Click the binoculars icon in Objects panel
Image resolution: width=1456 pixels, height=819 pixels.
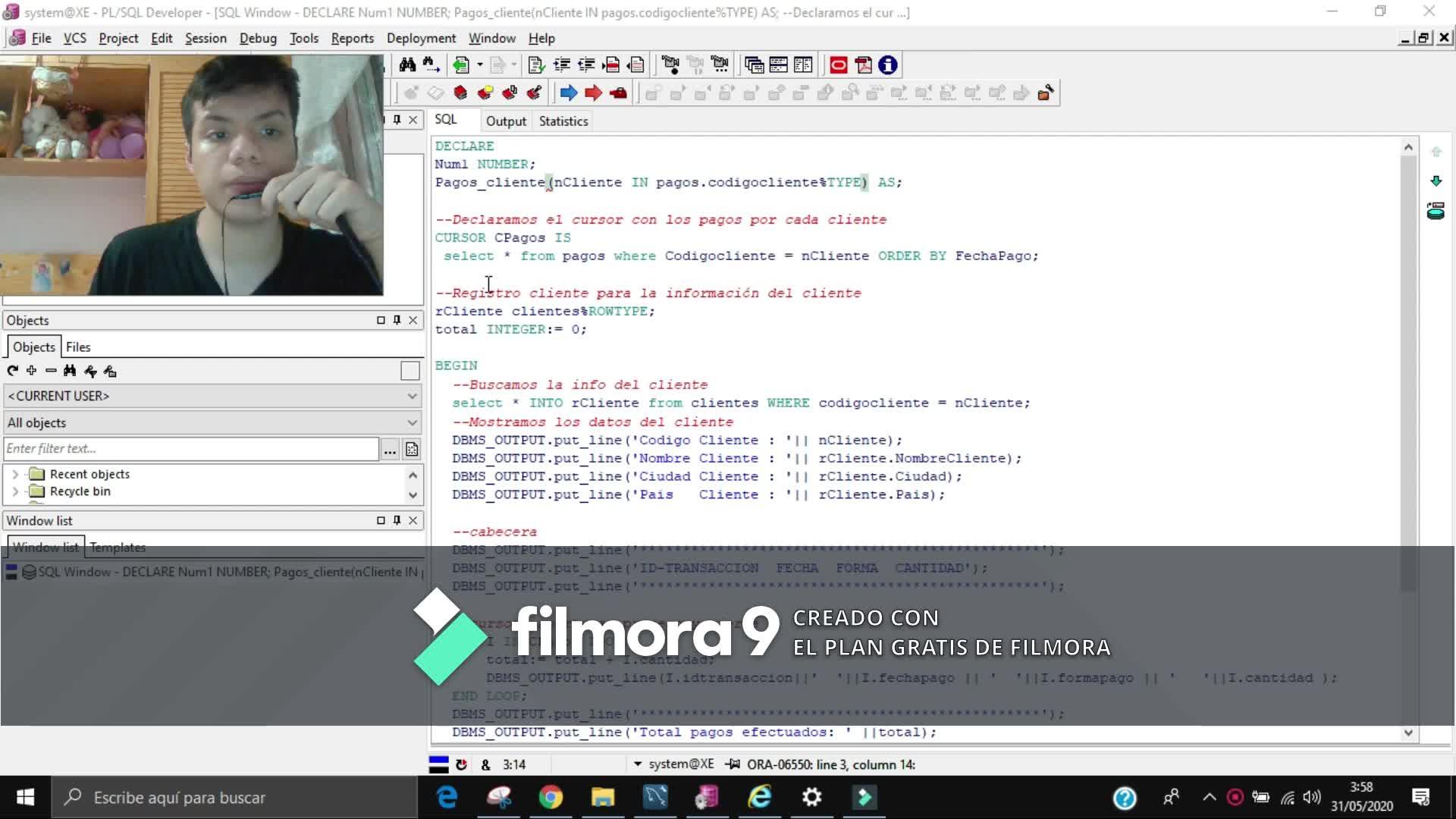point(70,371)
